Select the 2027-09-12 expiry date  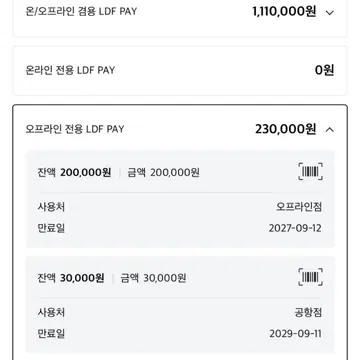click(x=295, y=228)
